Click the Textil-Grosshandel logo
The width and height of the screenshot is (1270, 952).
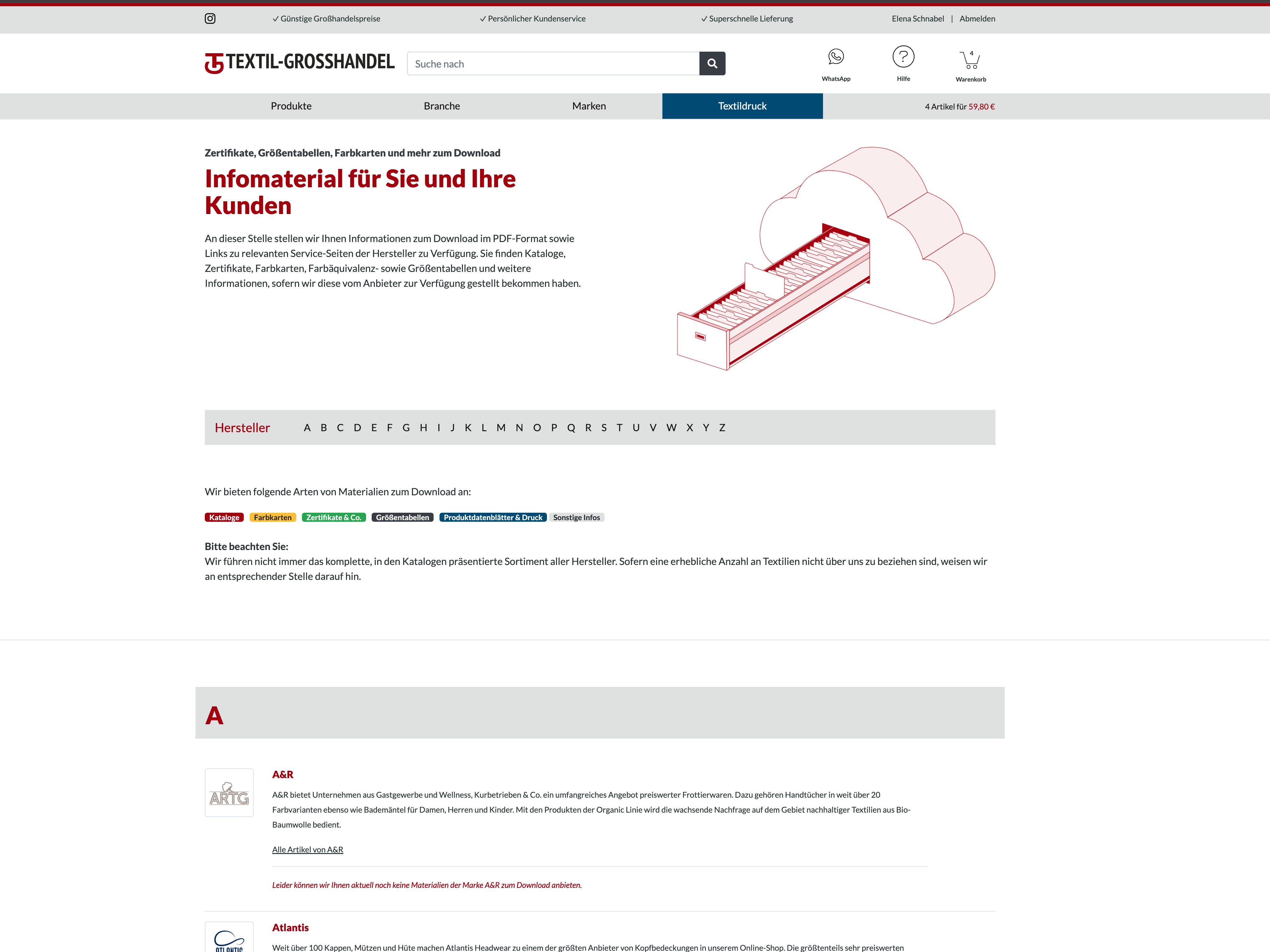(x=300, y=63)
